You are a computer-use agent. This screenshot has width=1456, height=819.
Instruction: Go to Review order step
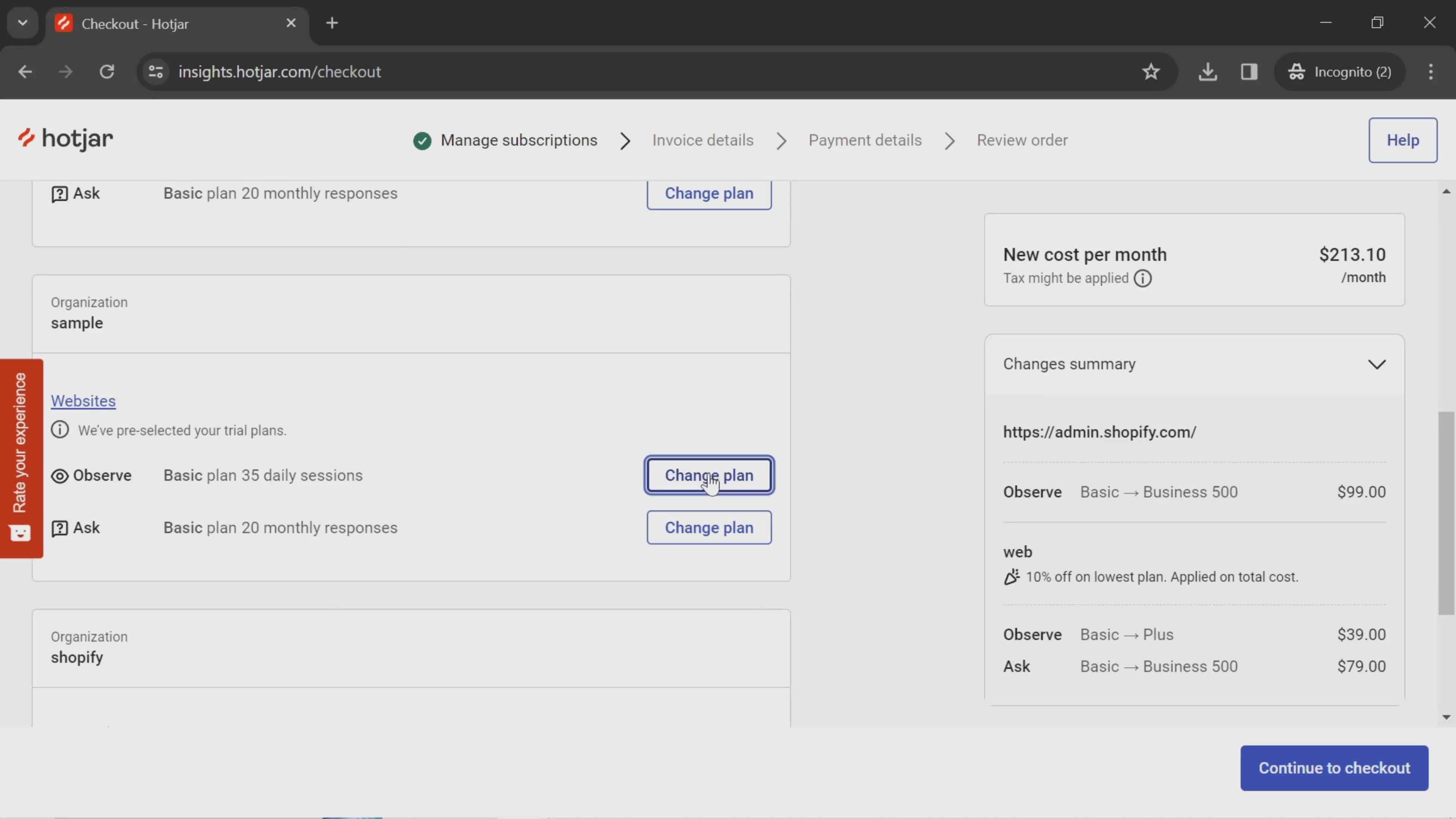1022,140
